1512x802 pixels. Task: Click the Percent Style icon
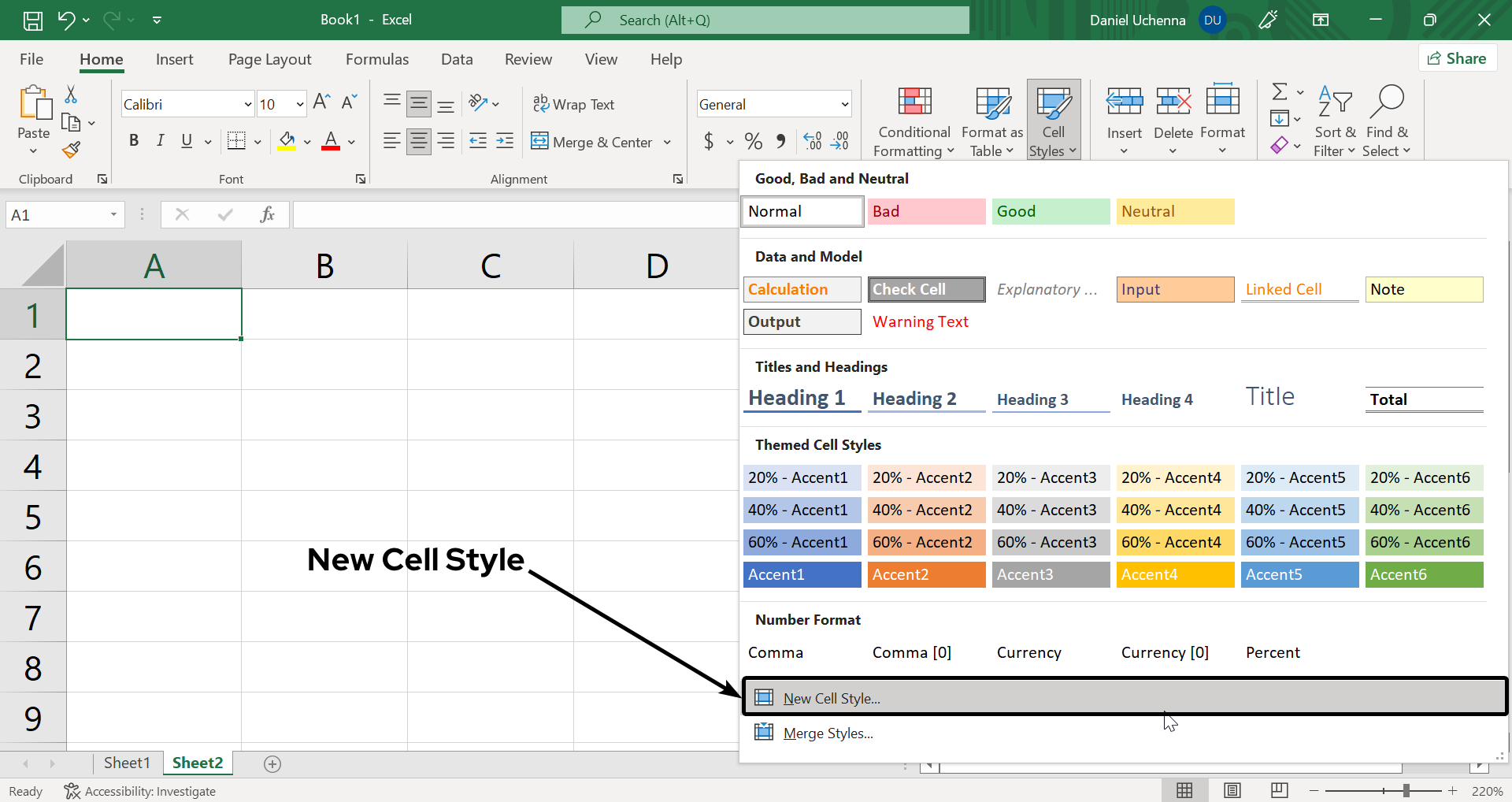click(753, 142)
